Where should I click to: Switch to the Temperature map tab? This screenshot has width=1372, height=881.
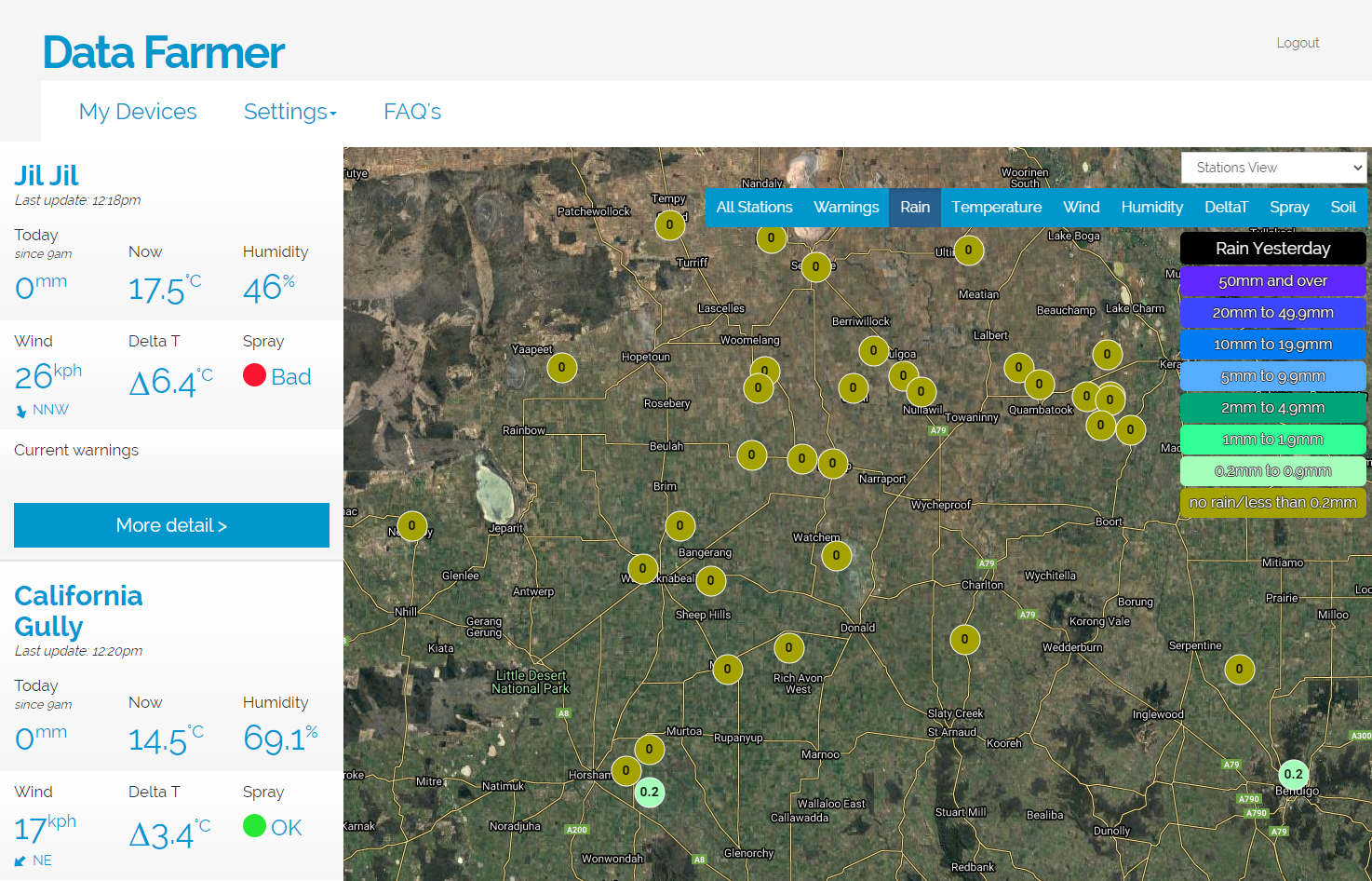click(x=996, y=207)
